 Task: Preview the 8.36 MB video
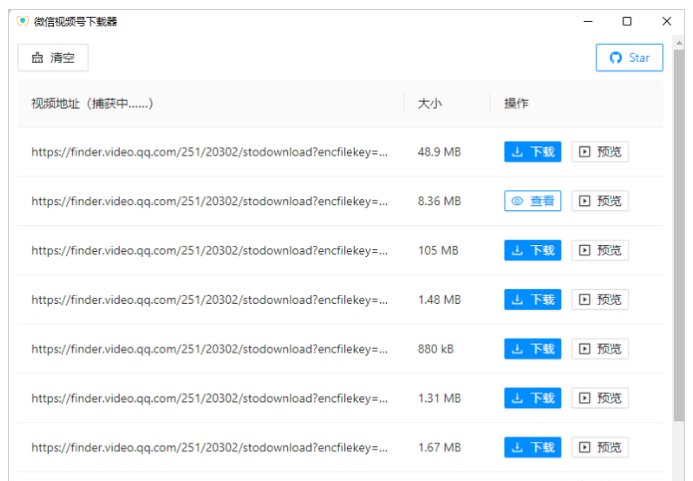point(600,201)
